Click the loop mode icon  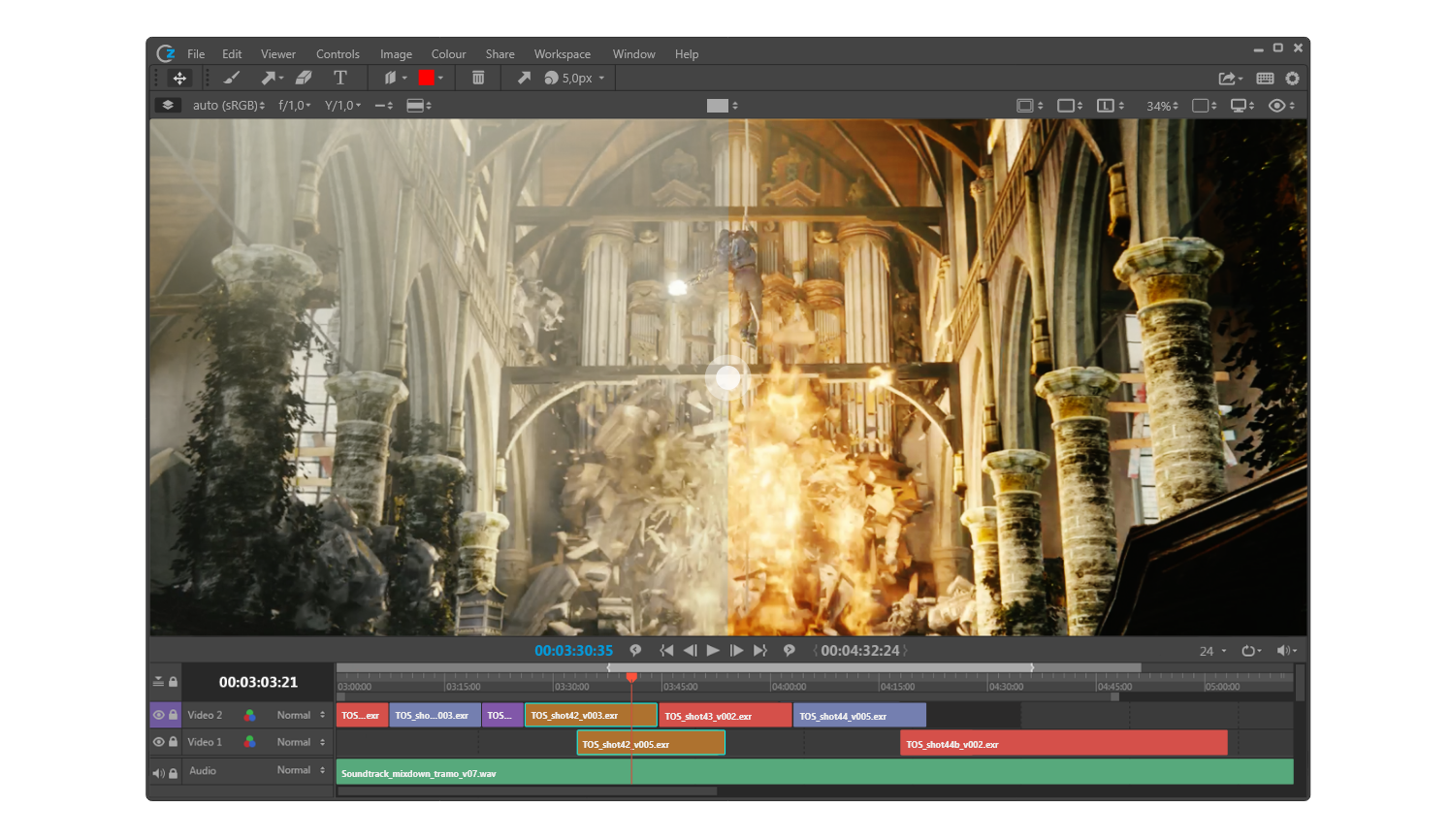coord(1248,651)
